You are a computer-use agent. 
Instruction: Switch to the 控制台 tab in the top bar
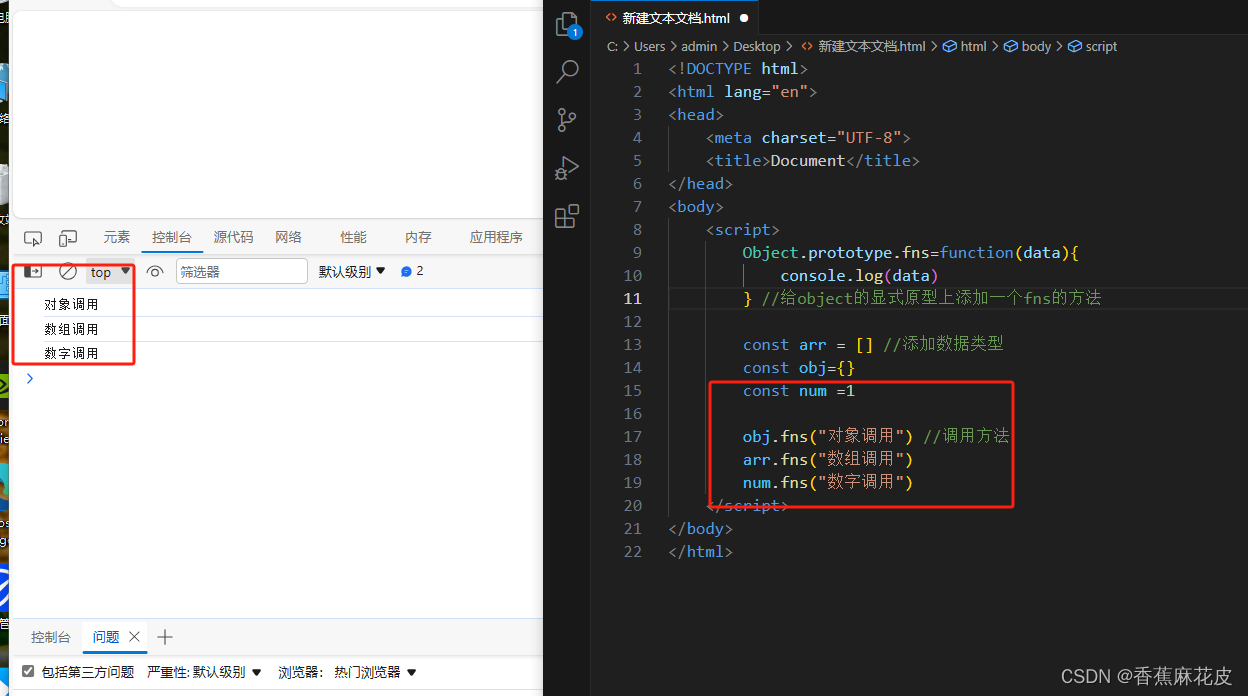172,237
